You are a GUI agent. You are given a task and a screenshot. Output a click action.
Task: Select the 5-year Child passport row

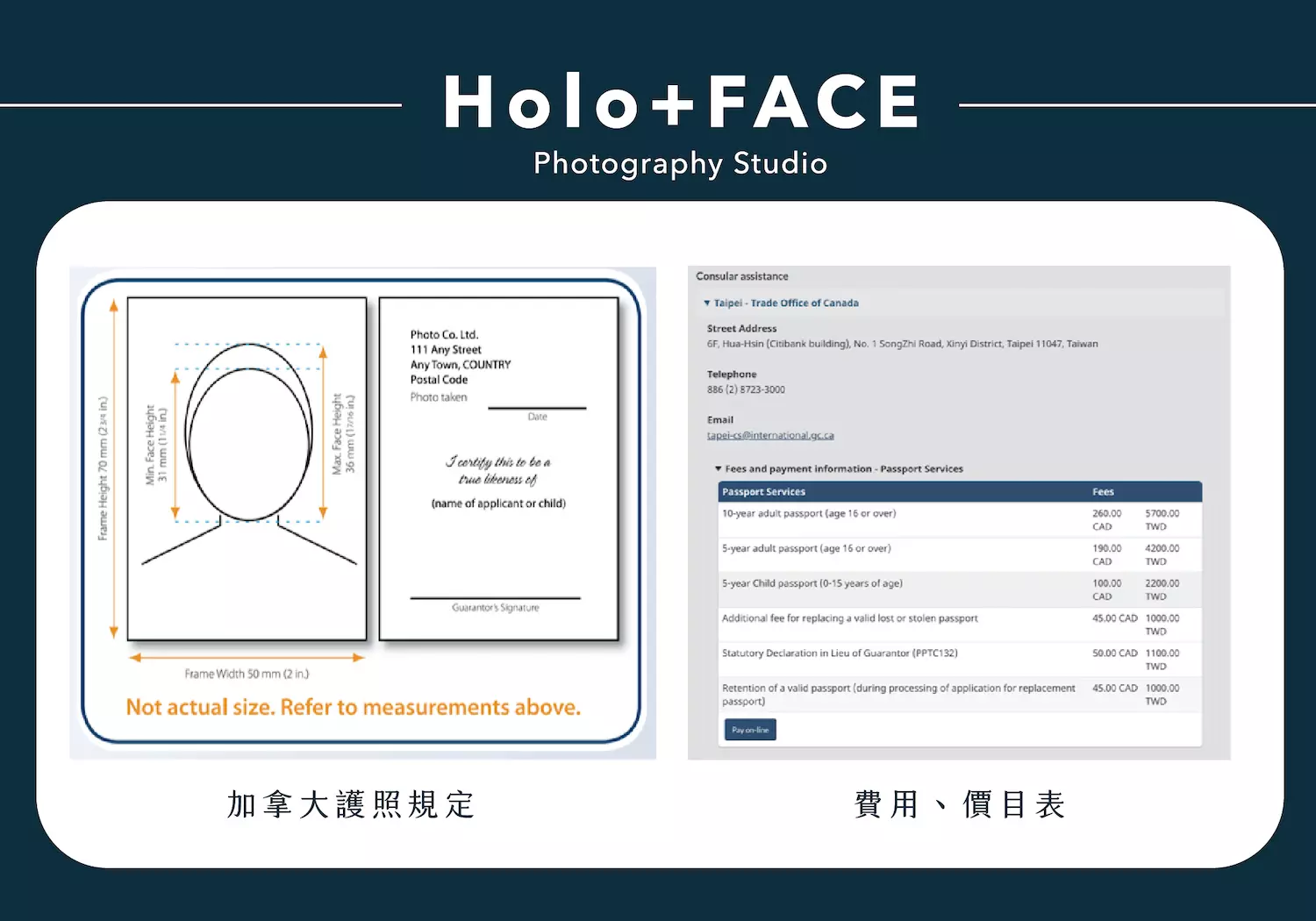click(960, 590)
